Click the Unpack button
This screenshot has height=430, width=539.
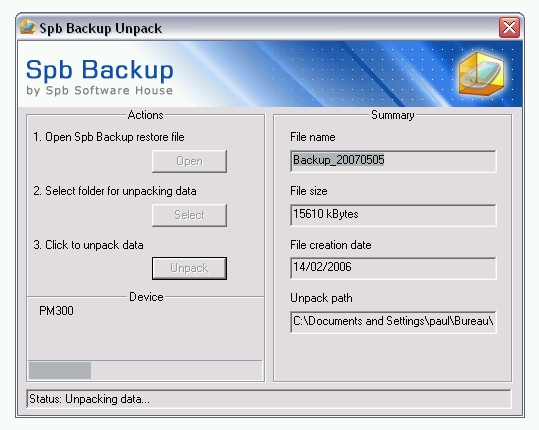pos(189,268)
